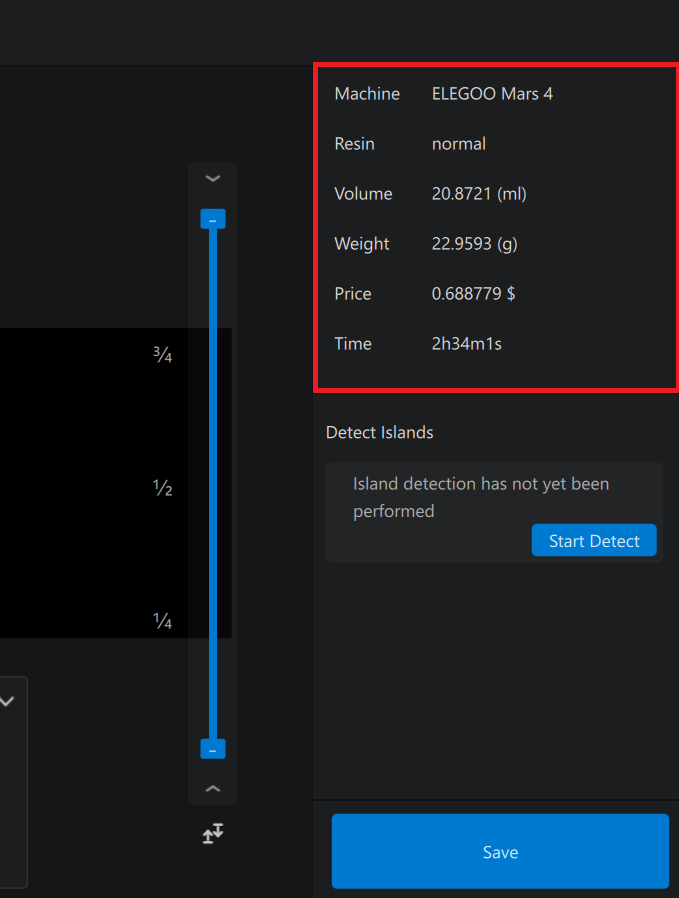Click the Price value 0.688779 $

pos(473,294)
